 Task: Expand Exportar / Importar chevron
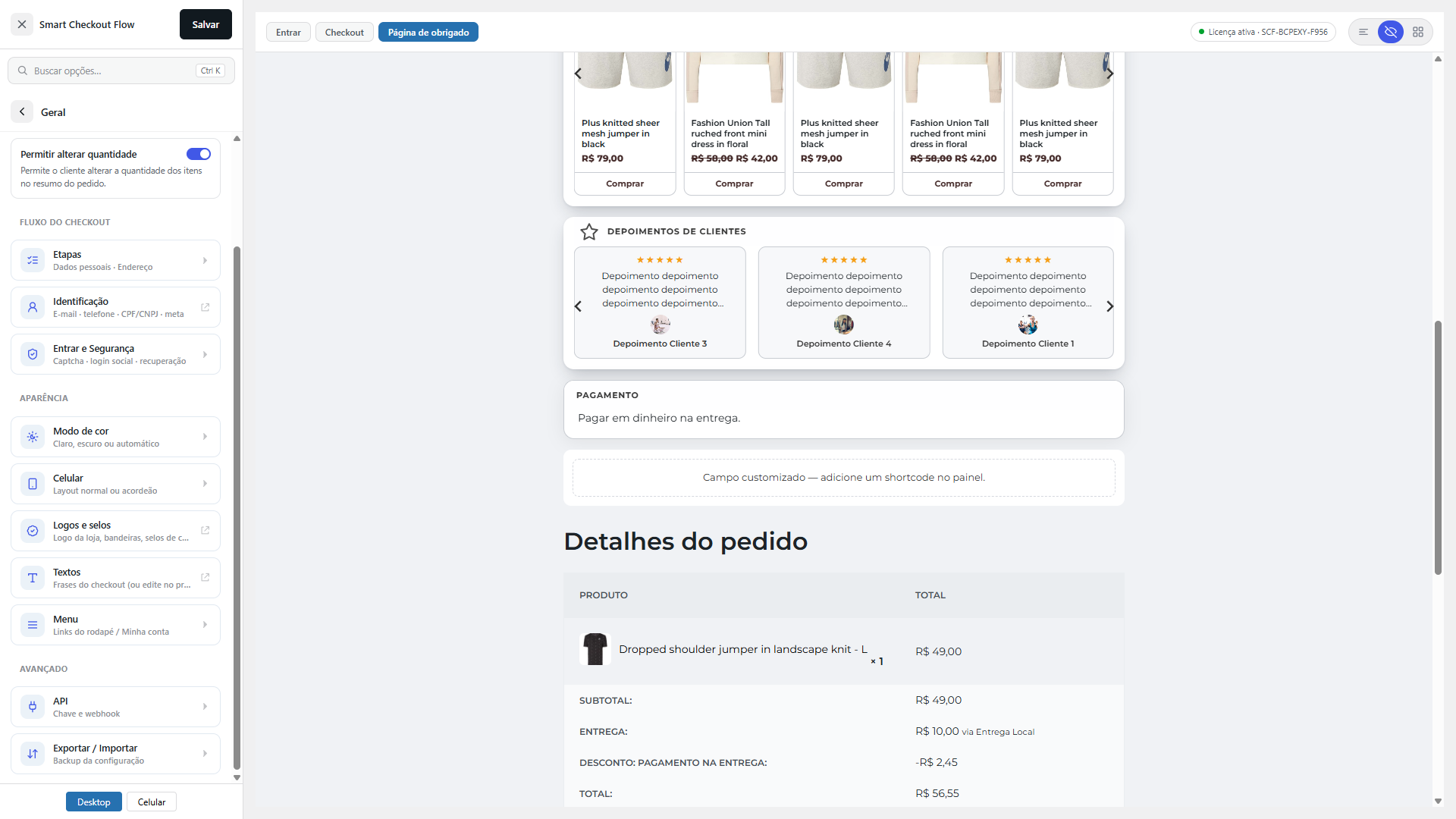(x=205, y=754)
